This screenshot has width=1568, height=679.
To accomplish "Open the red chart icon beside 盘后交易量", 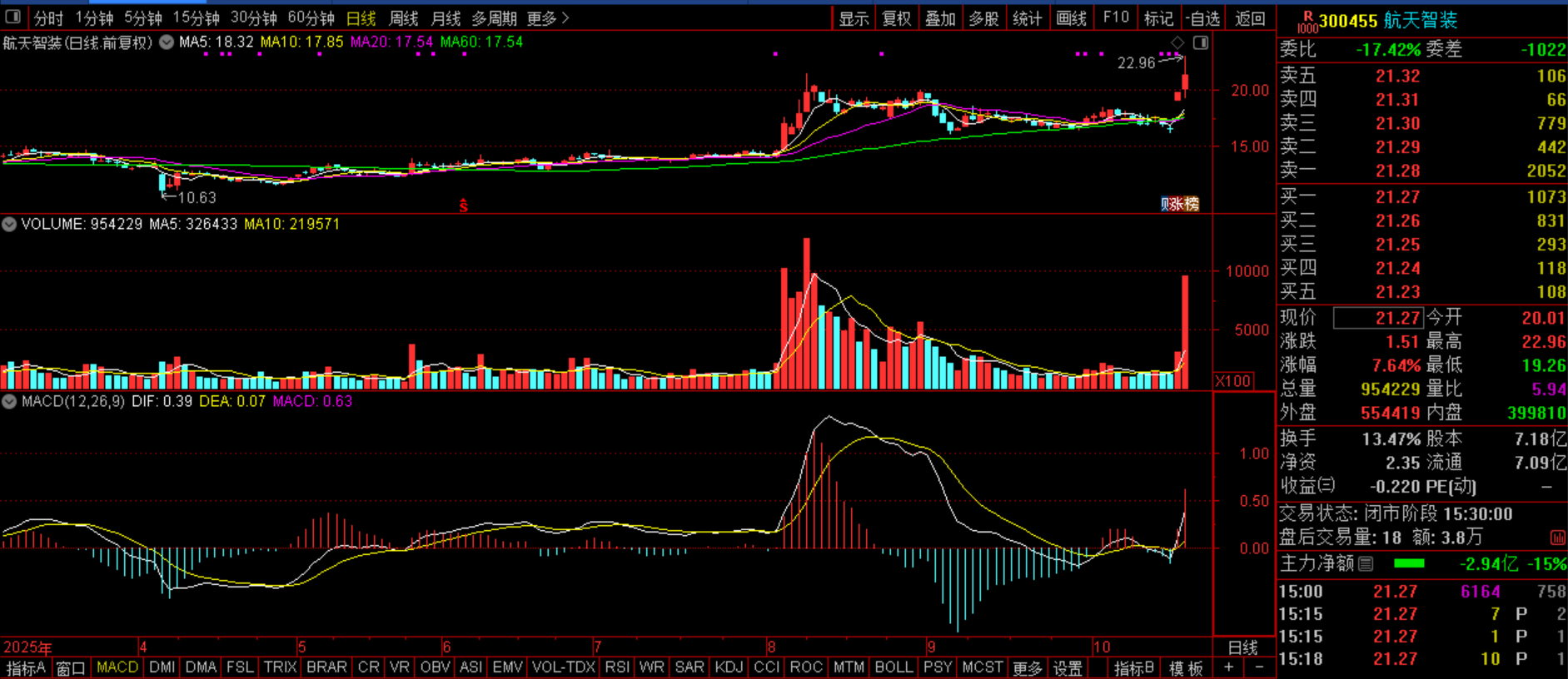I will click(1557, 538).
